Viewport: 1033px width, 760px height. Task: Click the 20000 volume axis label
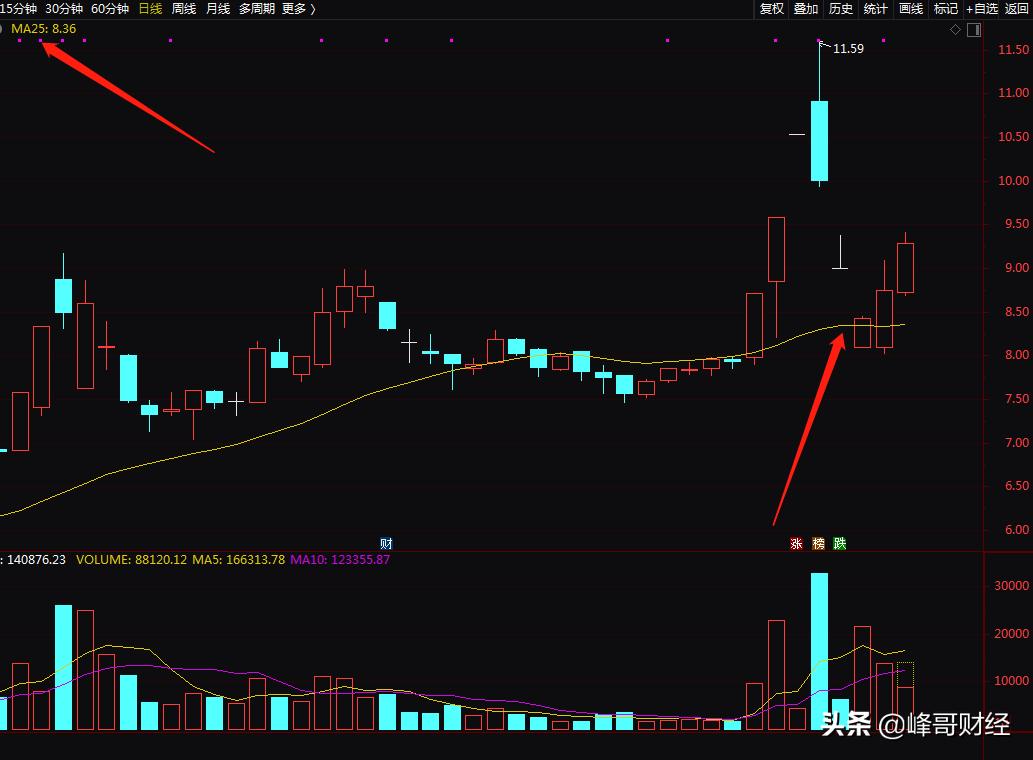pyautogui.click(x=1011, y=634)
